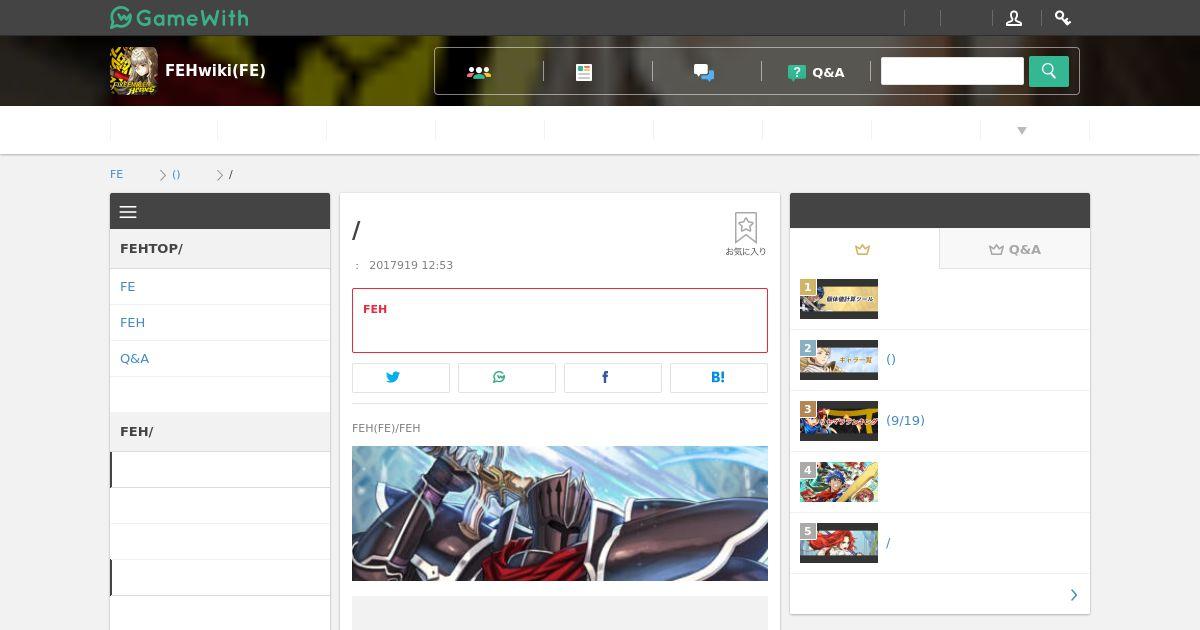Focus the header search field

pyautogui.click(x=952, y=71)
